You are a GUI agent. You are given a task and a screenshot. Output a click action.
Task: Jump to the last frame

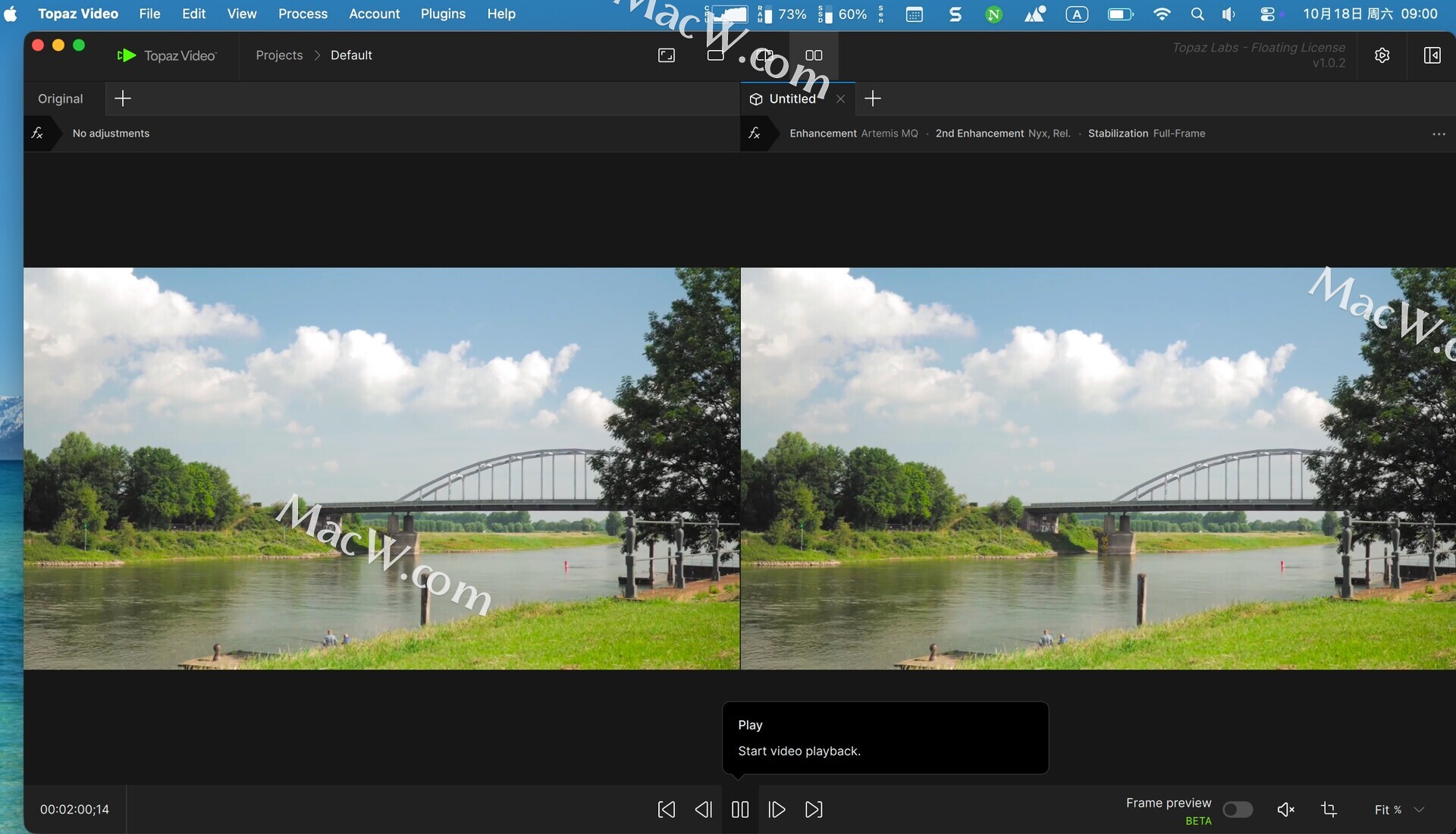[814, 810]
